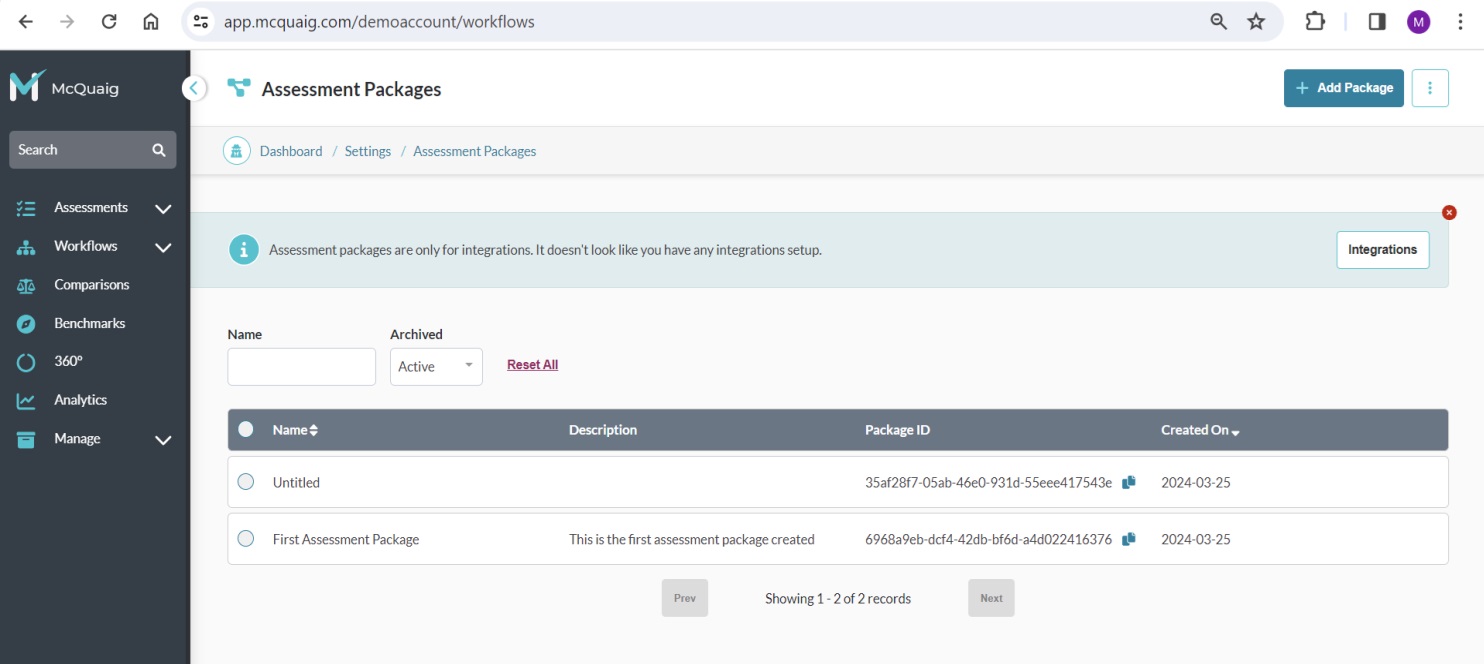
Task: Click the Reset All link
Action: 532,364
